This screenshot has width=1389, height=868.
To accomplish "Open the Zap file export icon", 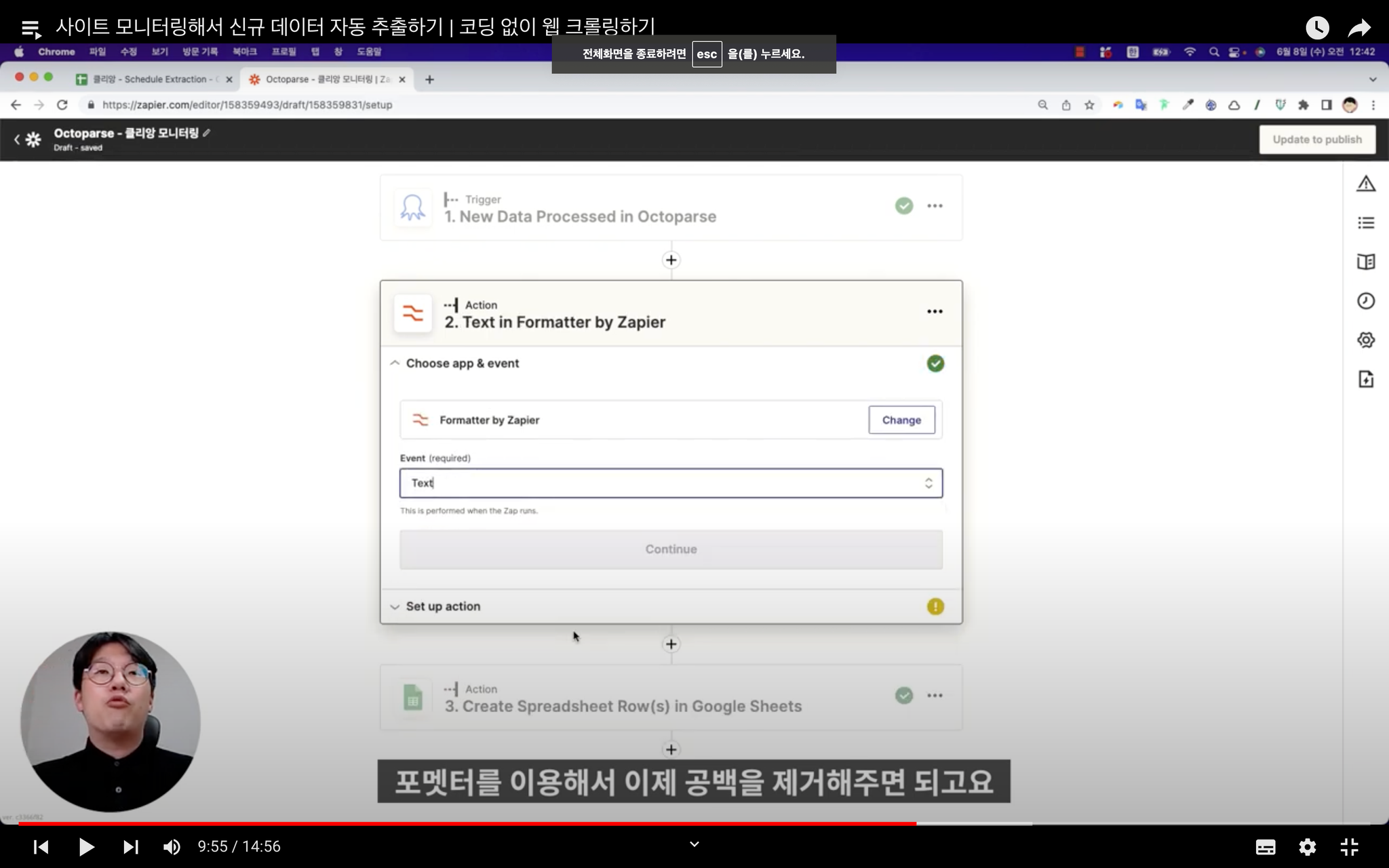I will coord(1366,379).
